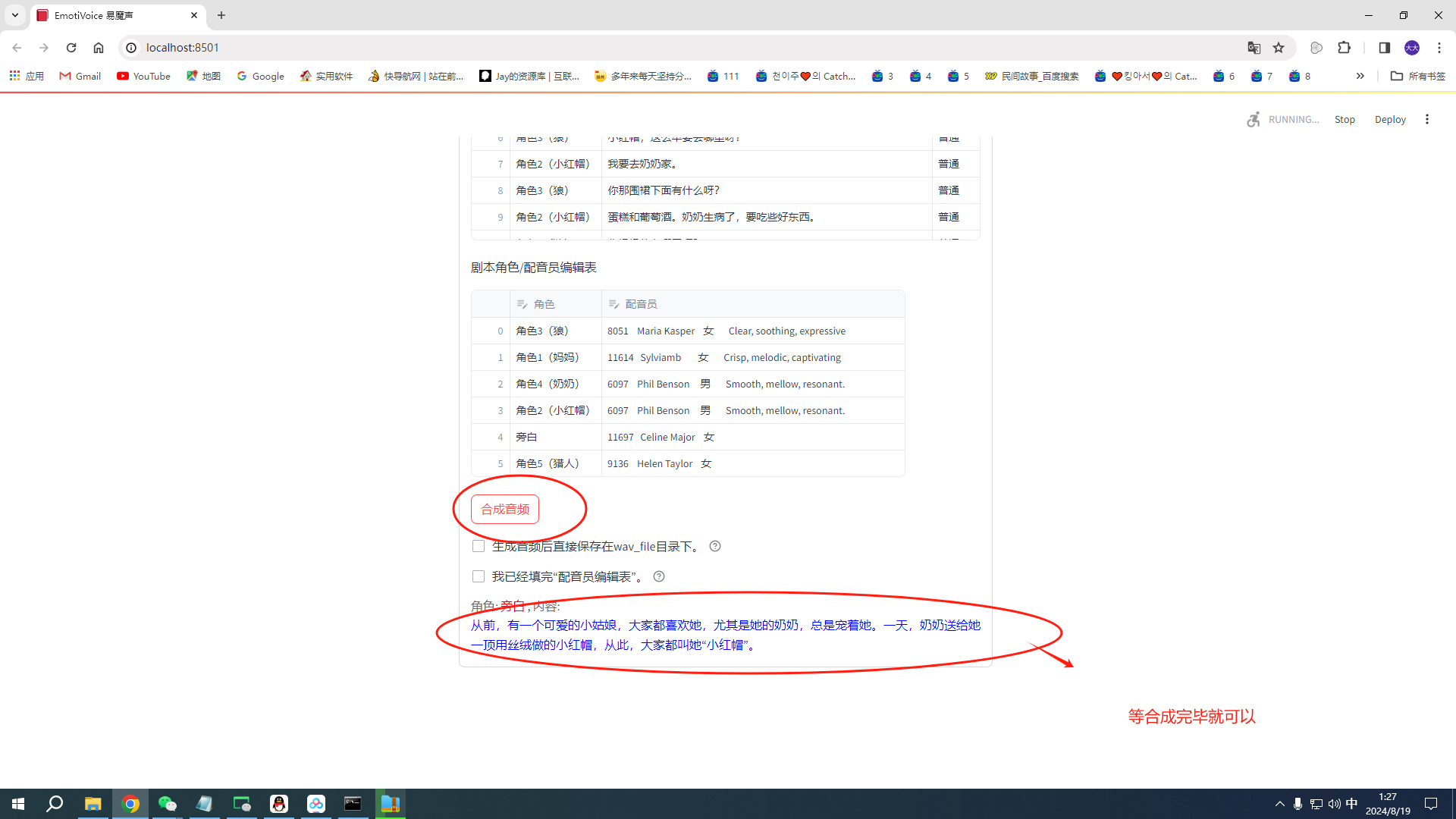This screenshot has height=819, width=1456.
Task: Open WeChat from the taskbar
Action: click(167, 804)
